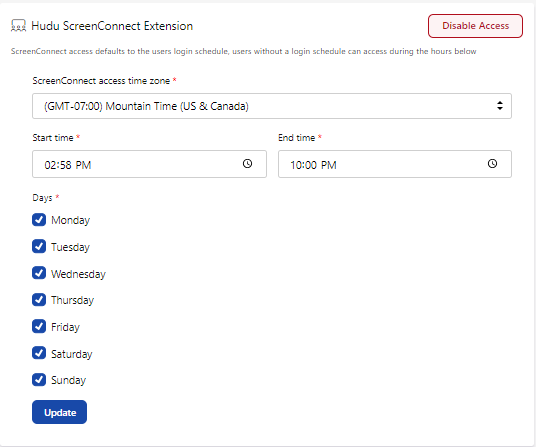This screenshot has height=447, width=536.
Task: Toggle the Wednesday checkbox
Action: [39, 273]
